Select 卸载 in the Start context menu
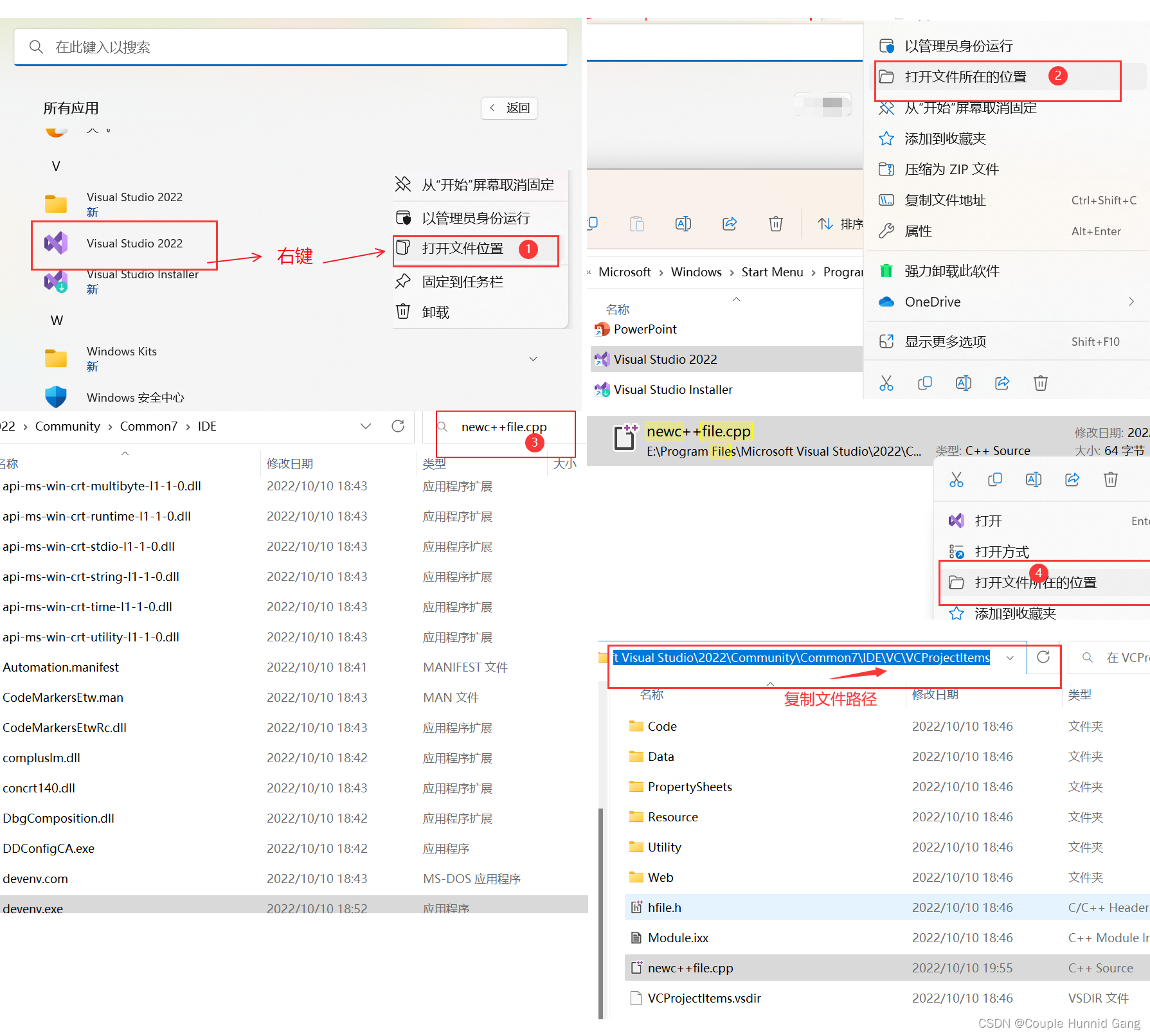The image size is (1150, 1036). pos(476,312)
